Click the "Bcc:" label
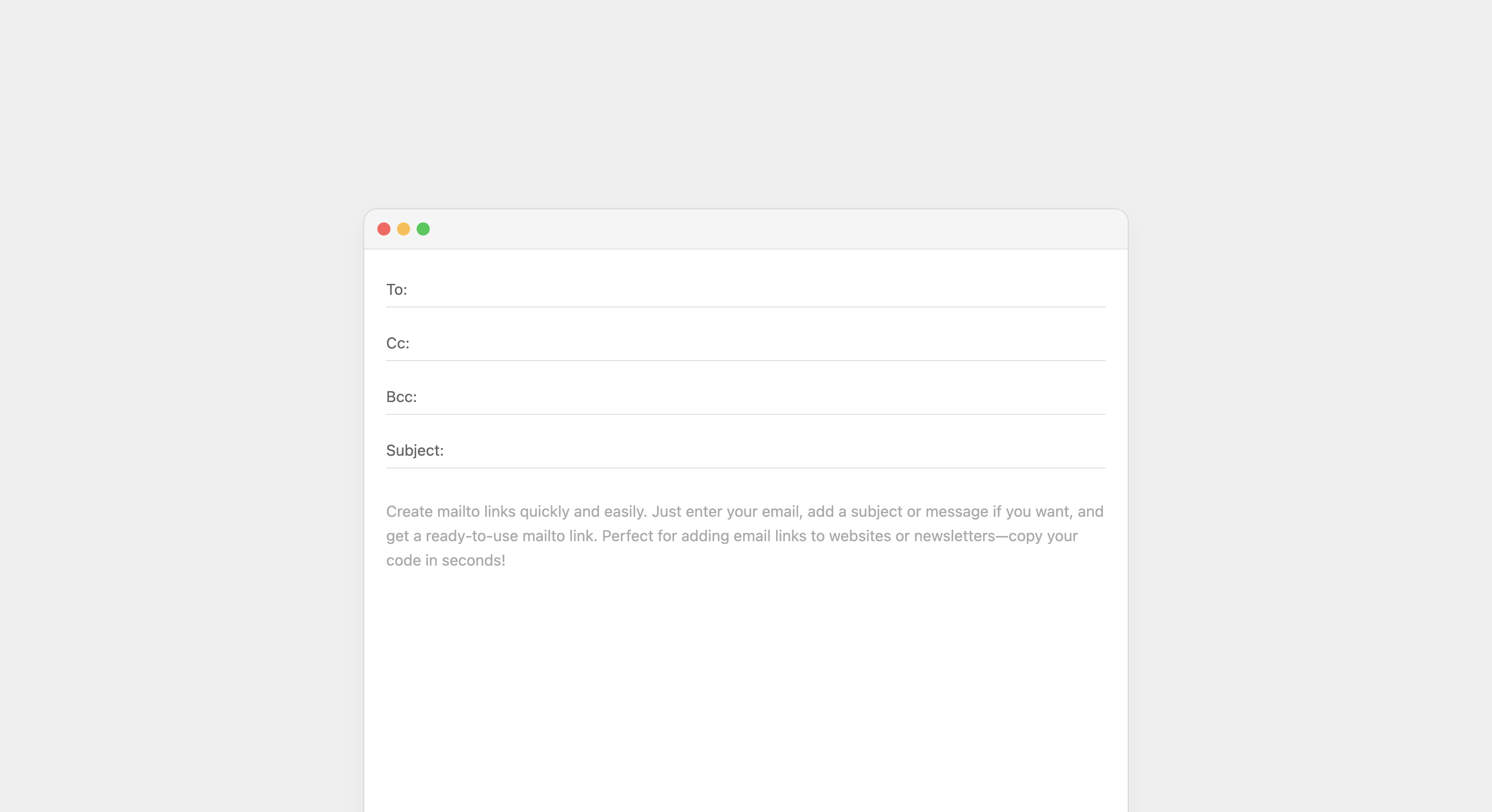1492x812 pixels. [x=401, y=397]
